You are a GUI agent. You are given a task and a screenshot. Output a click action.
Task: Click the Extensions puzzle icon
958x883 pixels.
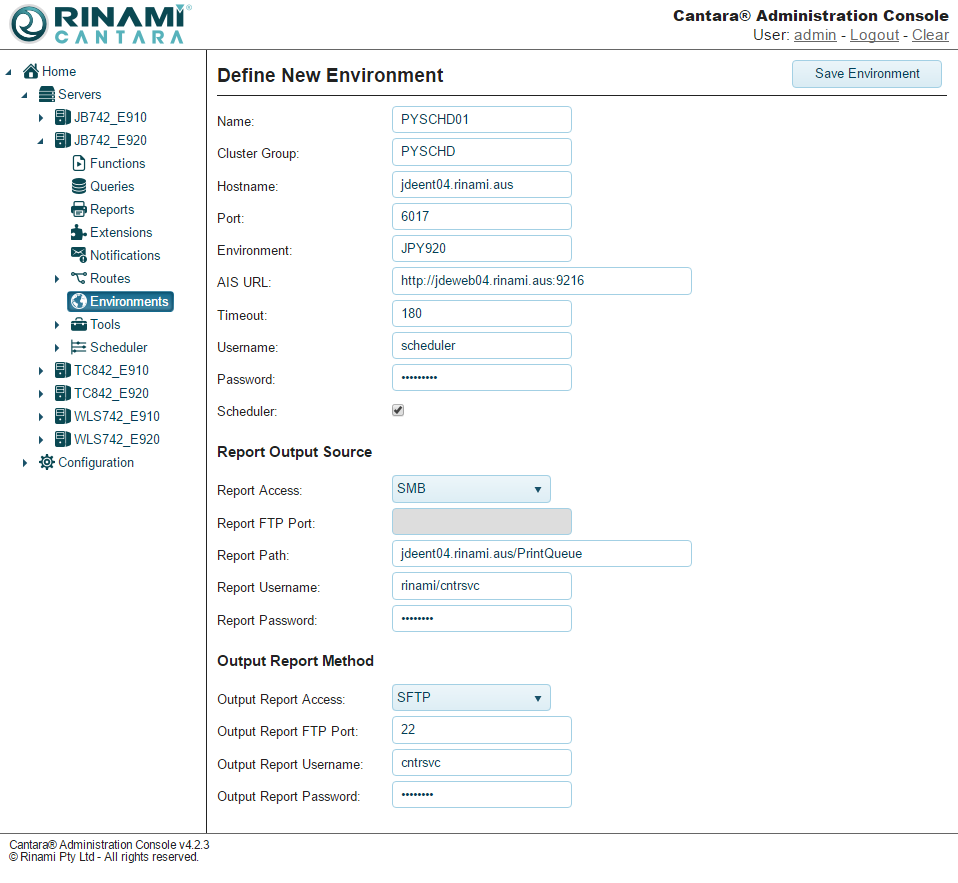[x=79, y=233]
